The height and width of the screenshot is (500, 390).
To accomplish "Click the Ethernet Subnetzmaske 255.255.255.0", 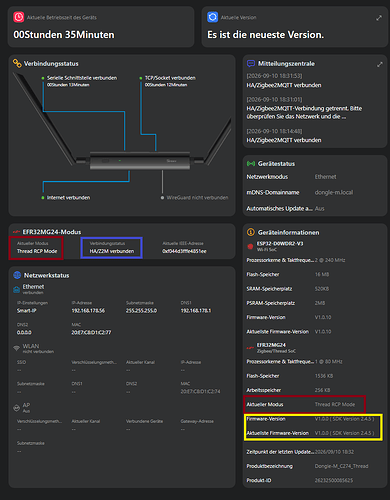I will (x=141, y=310).
